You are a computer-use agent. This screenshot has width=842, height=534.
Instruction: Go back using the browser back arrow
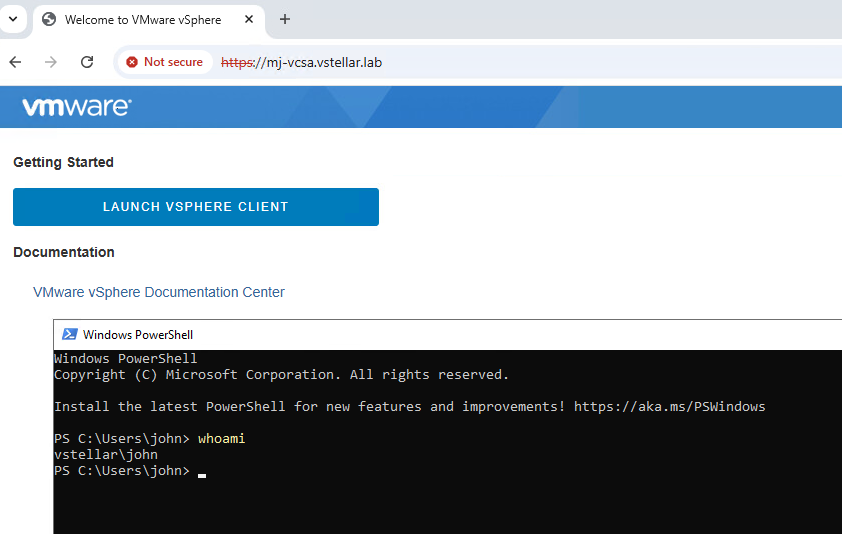coord(15,62)
